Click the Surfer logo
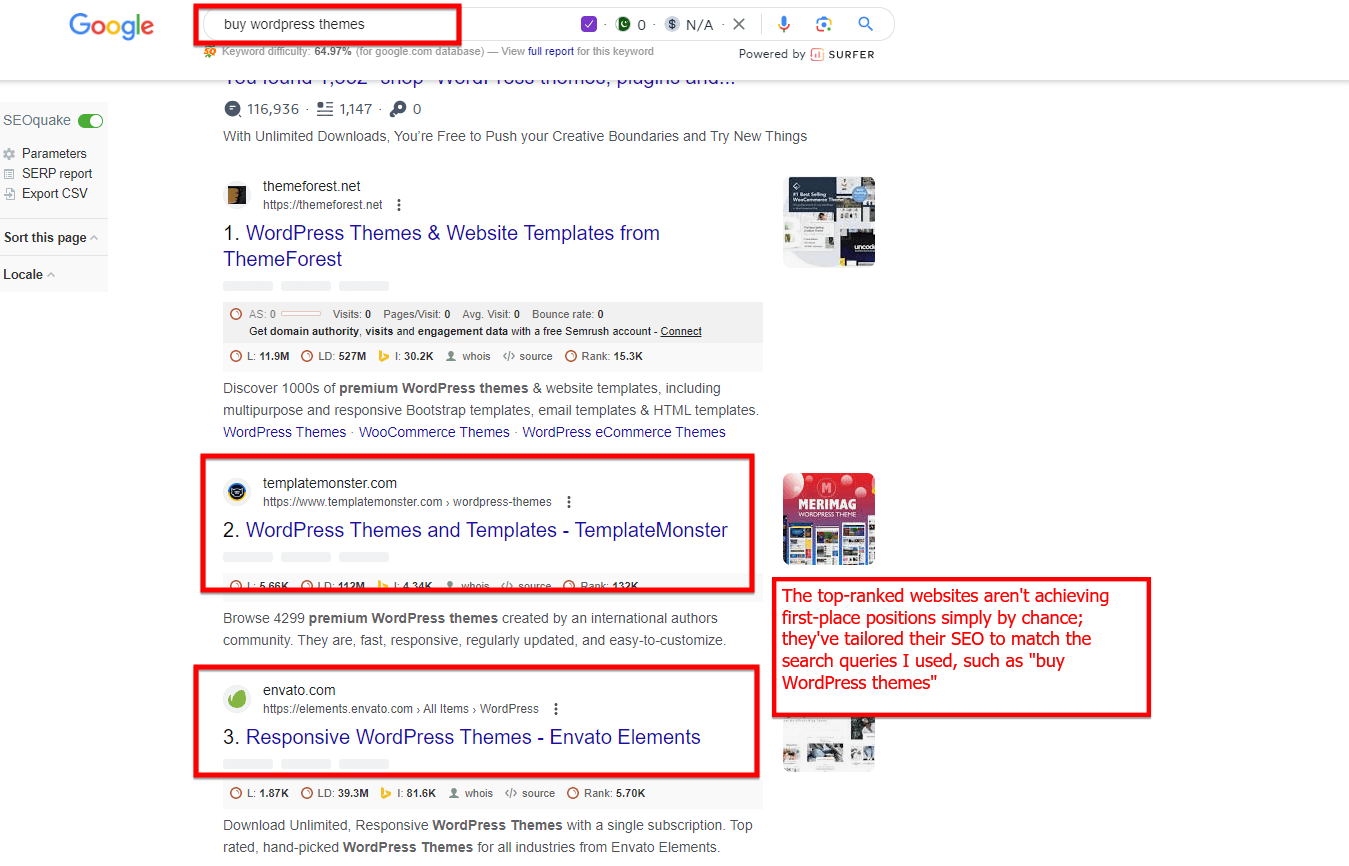Viewport: 1349px width, 866px height. point(842,54)
